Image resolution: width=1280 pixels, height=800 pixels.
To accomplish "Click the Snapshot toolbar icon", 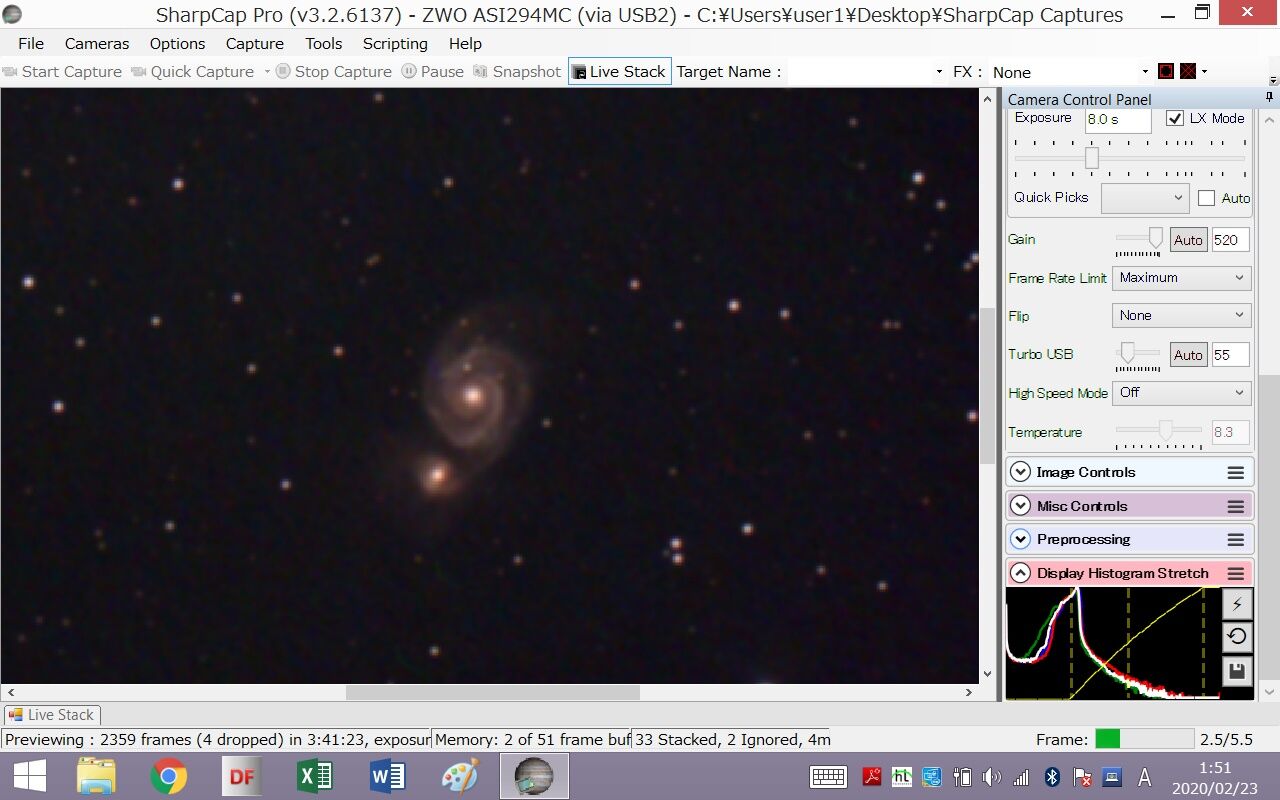I will click(x=518, y=71).
